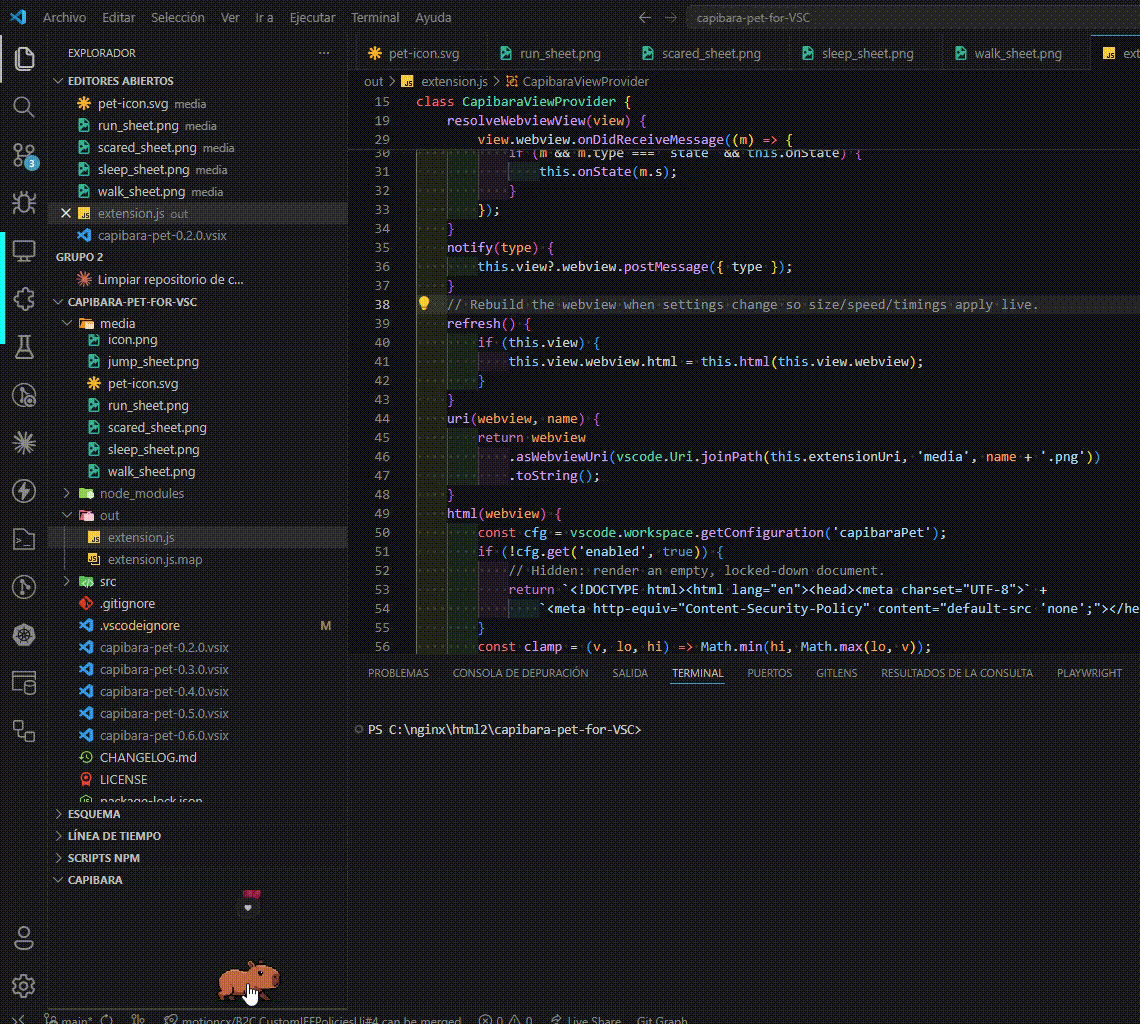The width and height of the screenshot is (1140, 1024).
Task: Go forward with the right arrow
Action: (670, 17)
